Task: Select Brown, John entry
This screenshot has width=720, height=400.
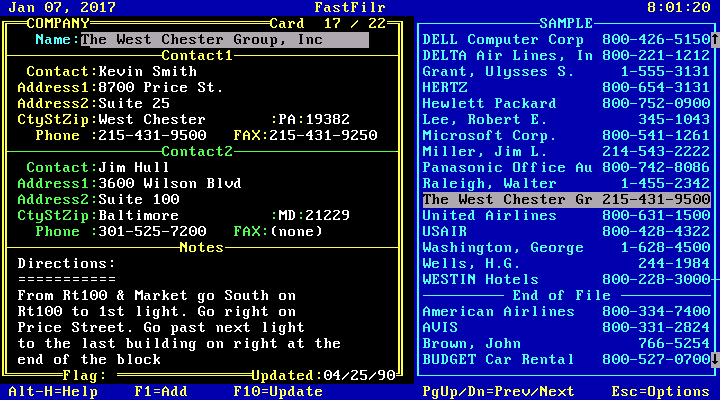Action: click(x=566, y=344)
